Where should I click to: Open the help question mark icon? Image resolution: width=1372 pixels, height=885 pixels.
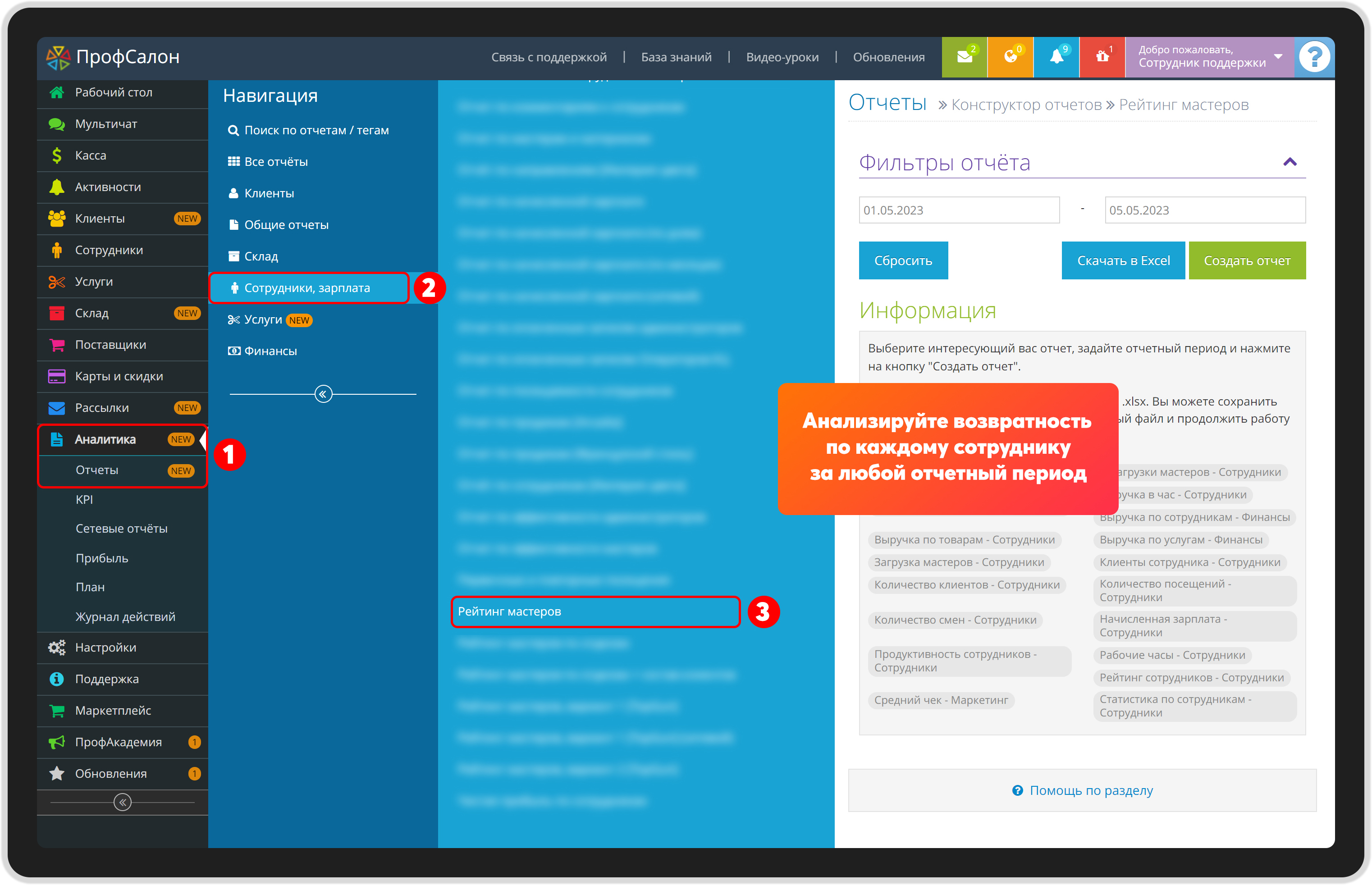1314,57
